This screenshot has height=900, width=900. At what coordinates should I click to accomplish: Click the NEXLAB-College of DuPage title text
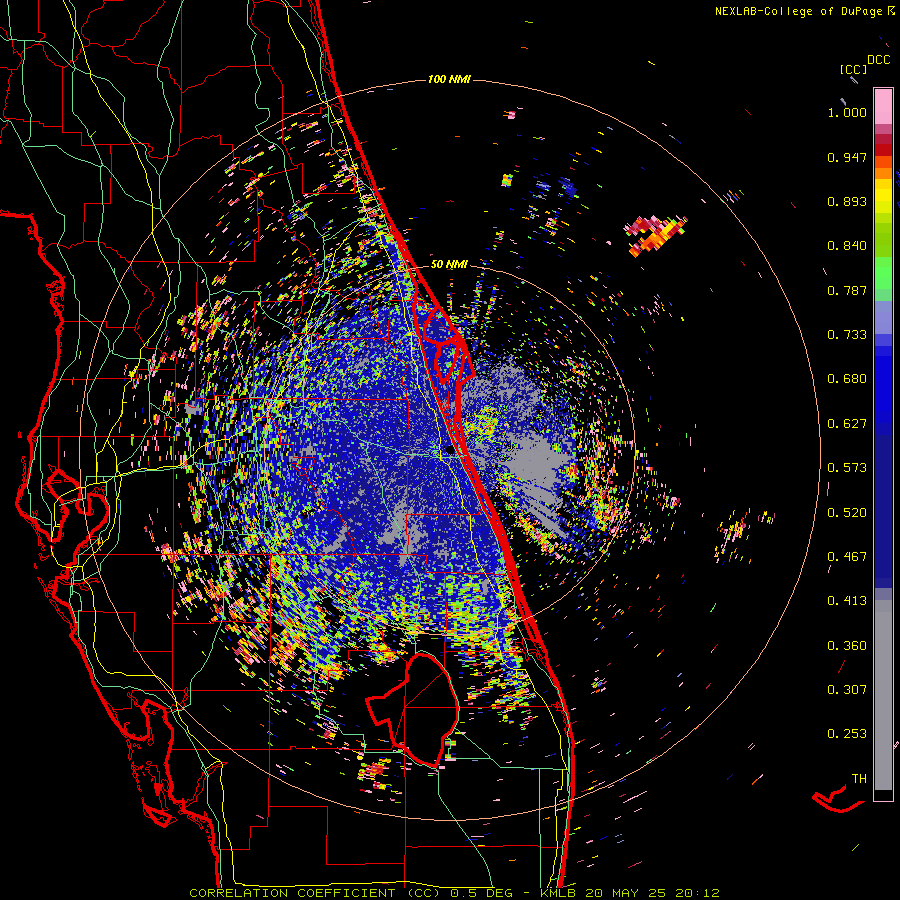click(x=800, y=11)
